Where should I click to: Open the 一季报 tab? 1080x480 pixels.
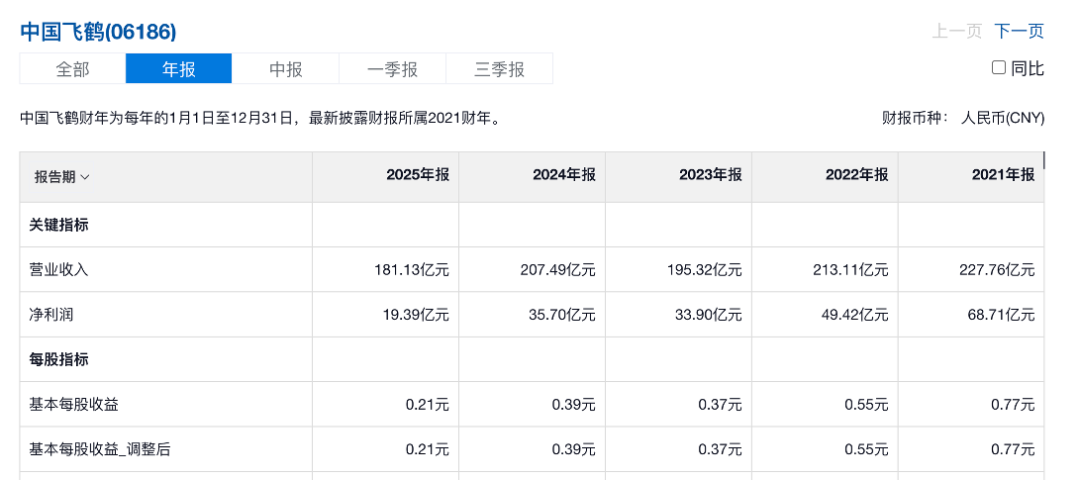(x=392, y=69)
